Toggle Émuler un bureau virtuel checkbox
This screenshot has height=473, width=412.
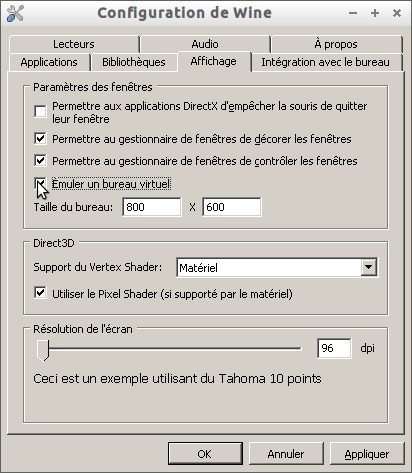pos(40,183)
